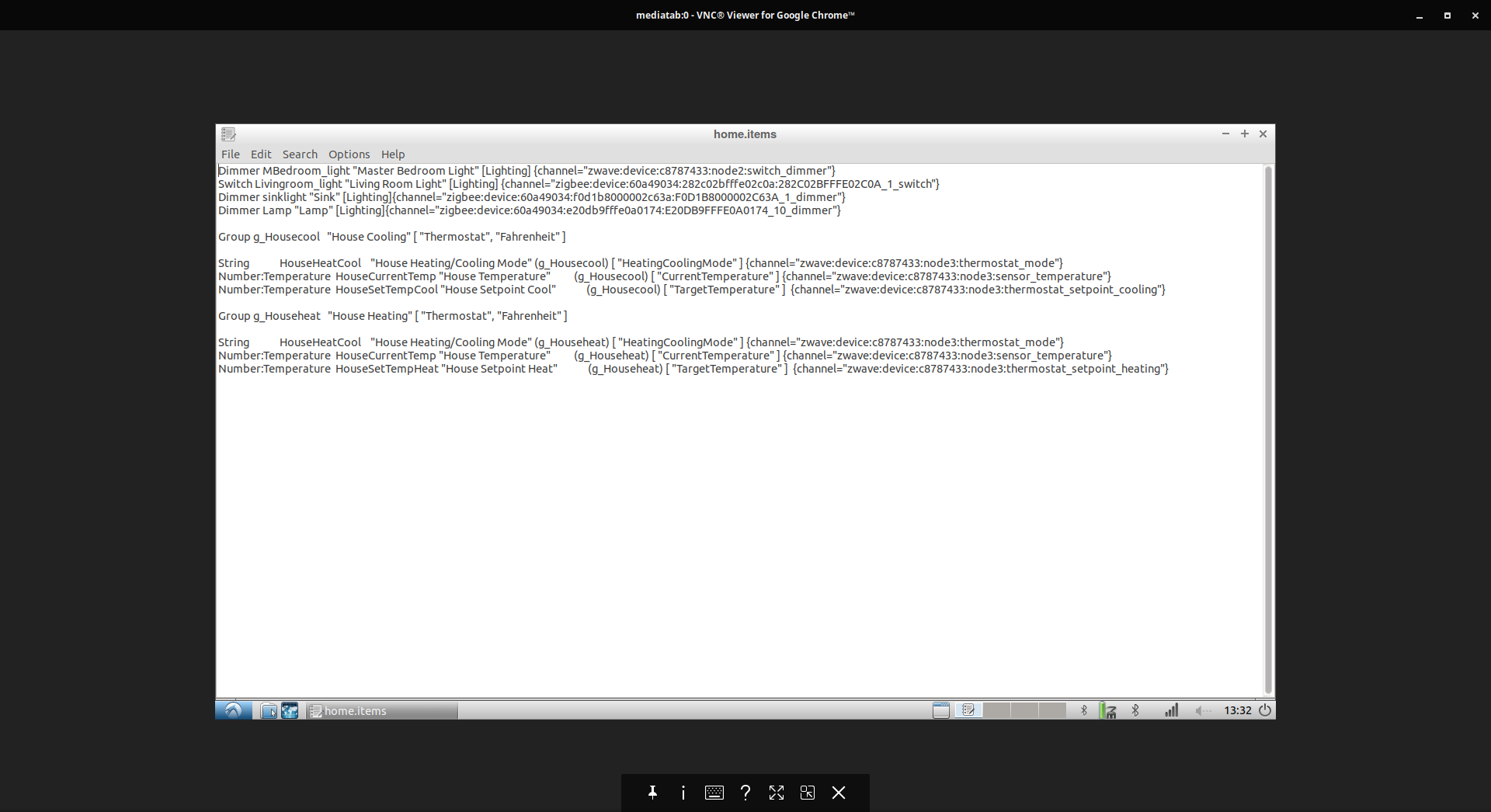Screen dimensions: 1491x812
Task: Click in the MBedroom_light item line
Action: pos(527,171)
